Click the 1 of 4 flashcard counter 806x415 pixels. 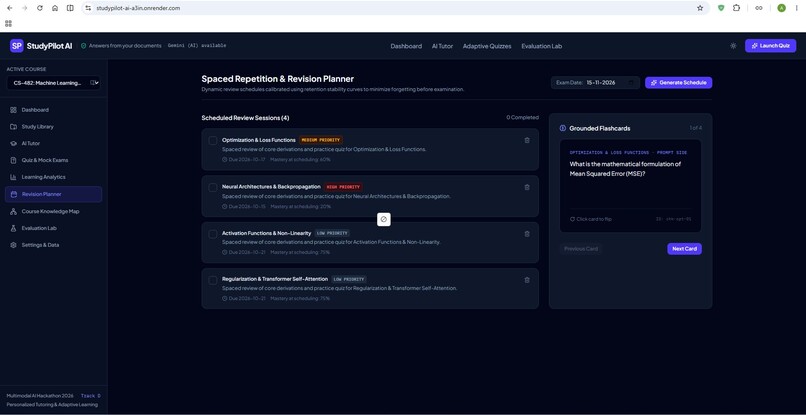(695, 128)
